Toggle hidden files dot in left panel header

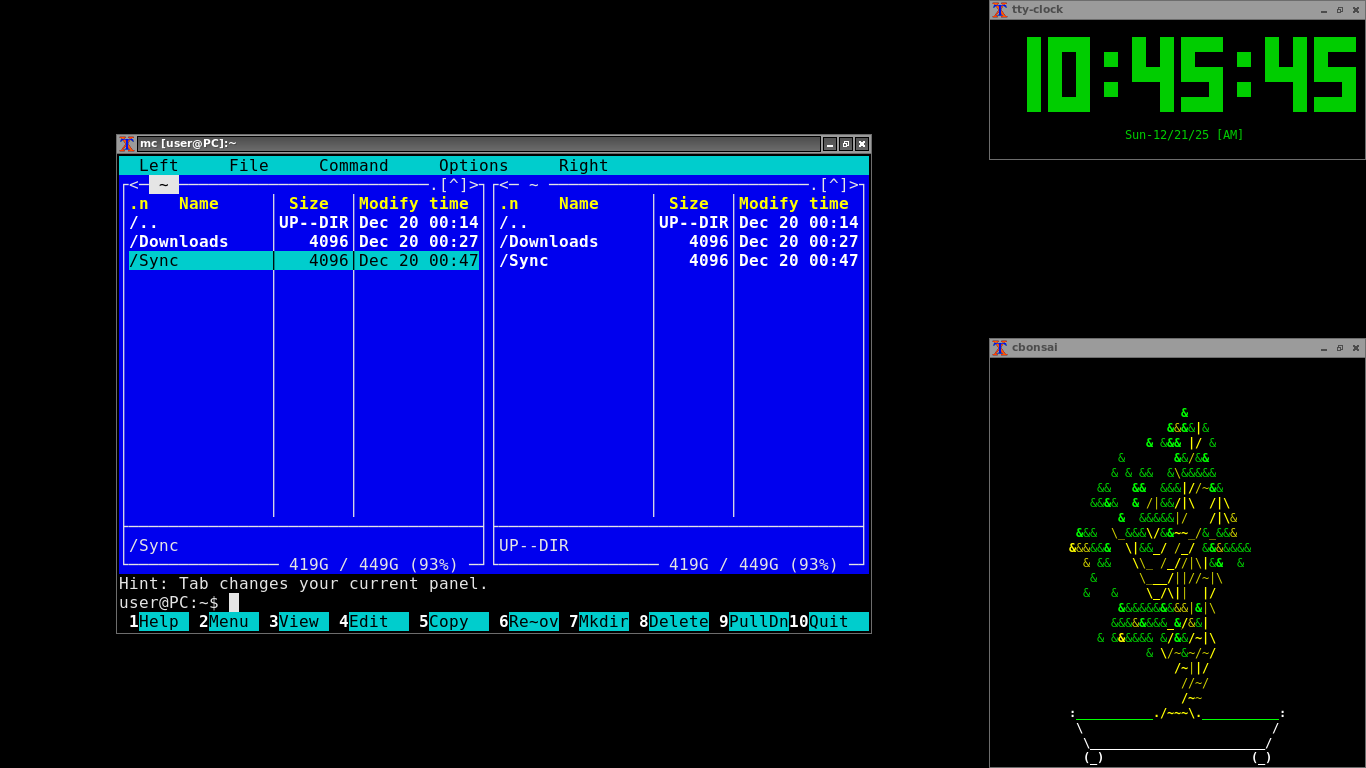434,184
